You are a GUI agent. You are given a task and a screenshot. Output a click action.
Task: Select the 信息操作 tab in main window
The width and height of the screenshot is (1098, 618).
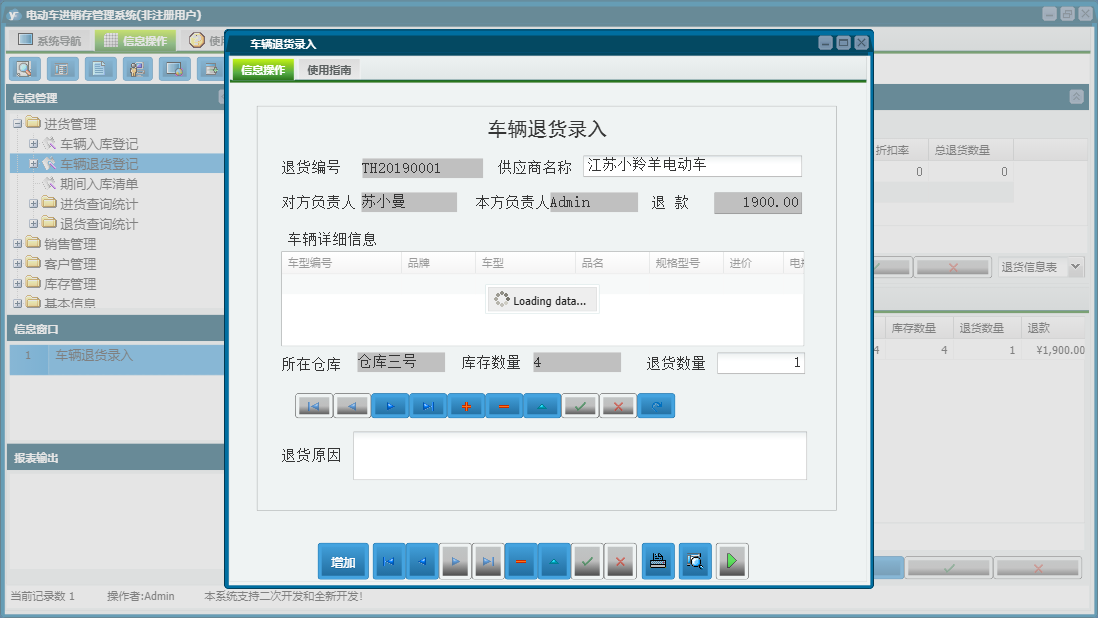[136, 41]
